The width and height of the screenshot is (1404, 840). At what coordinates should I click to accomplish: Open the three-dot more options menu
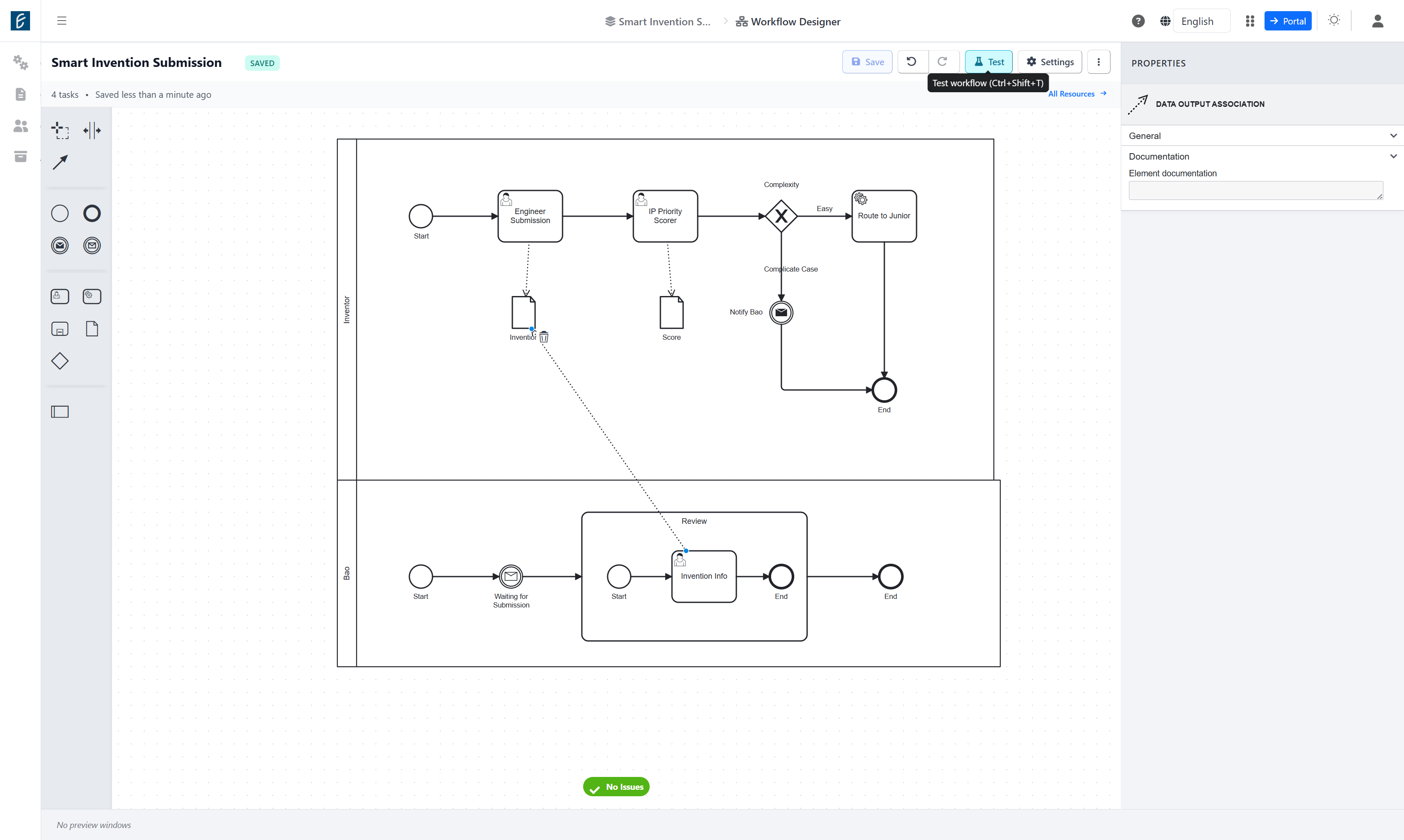[1099, 62]
